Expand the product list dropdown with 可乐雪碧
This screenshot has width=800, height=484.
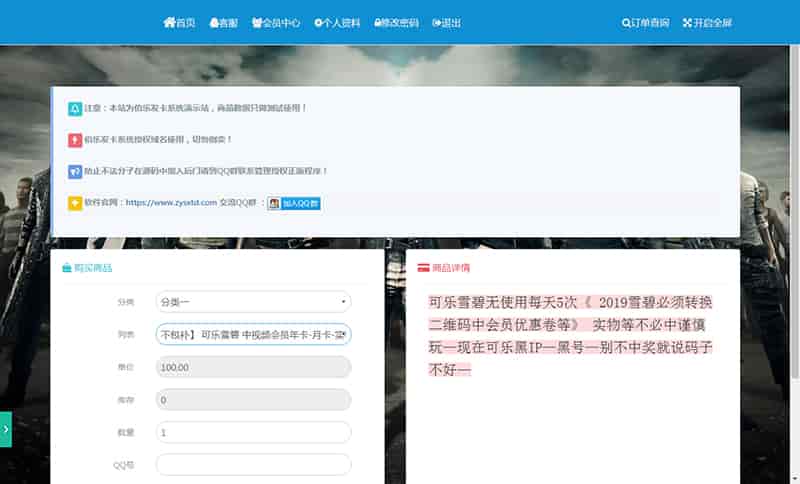point(253,335)
